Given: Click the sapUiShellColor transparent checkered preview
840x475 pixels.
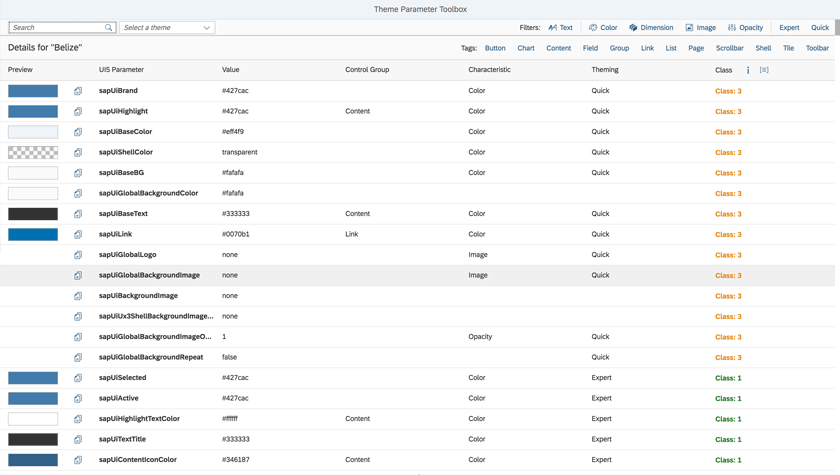Looking at the screenshot, I should point(33,153).
